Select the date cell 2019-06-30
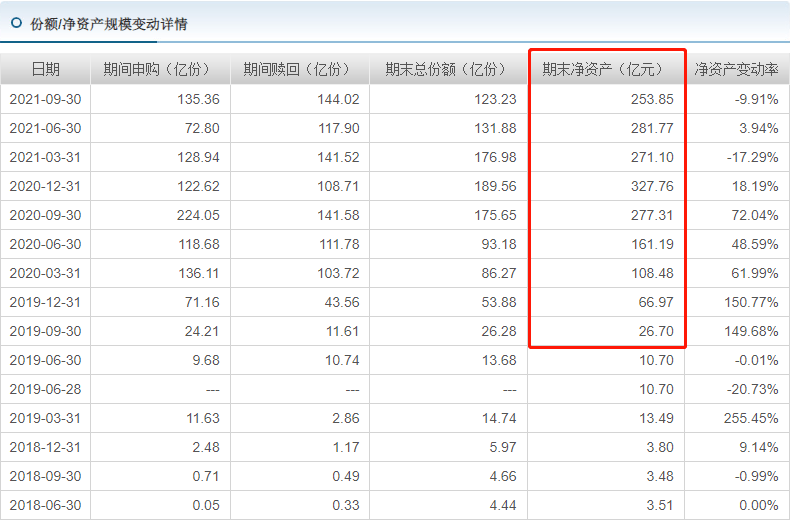Screen dimensions: 791x520 [x=45, y=360]
